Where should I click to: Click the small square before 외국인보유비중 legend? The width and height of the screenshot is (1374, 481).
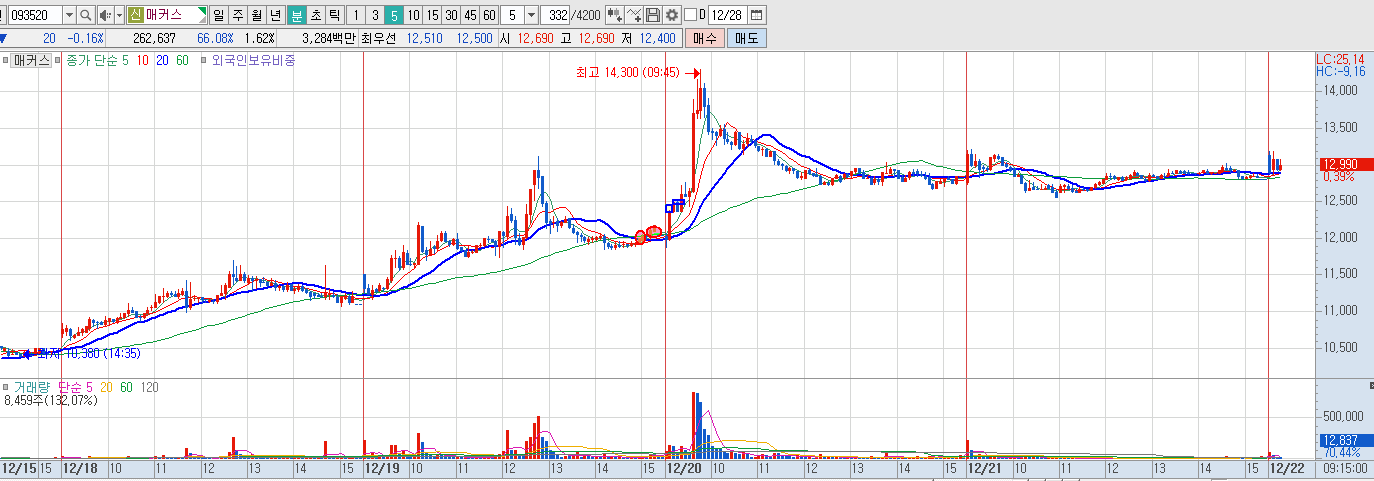204,60
